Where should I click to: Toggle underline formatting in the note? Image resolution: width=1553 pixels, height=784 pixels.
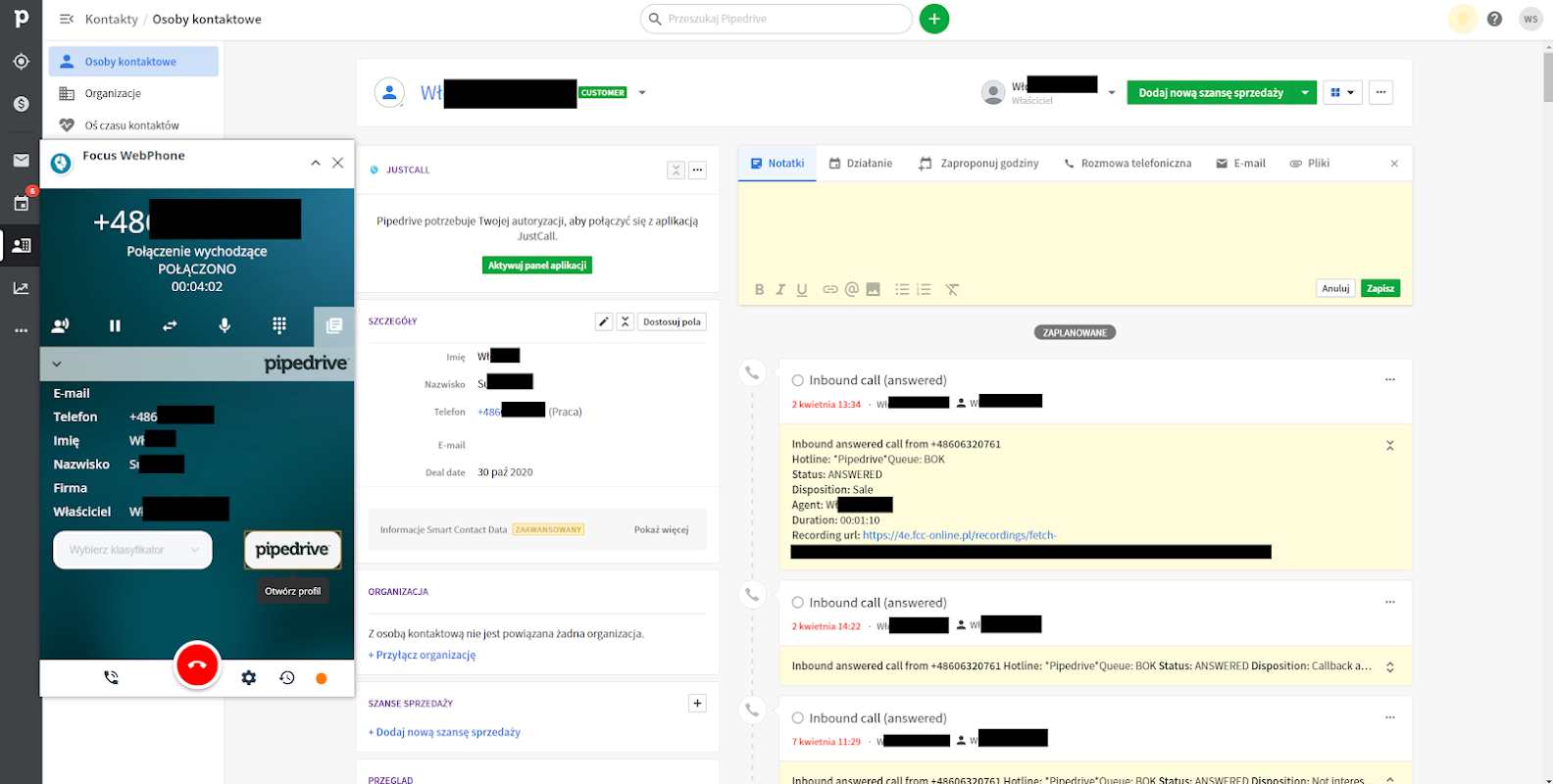click(x=802, y=289)
